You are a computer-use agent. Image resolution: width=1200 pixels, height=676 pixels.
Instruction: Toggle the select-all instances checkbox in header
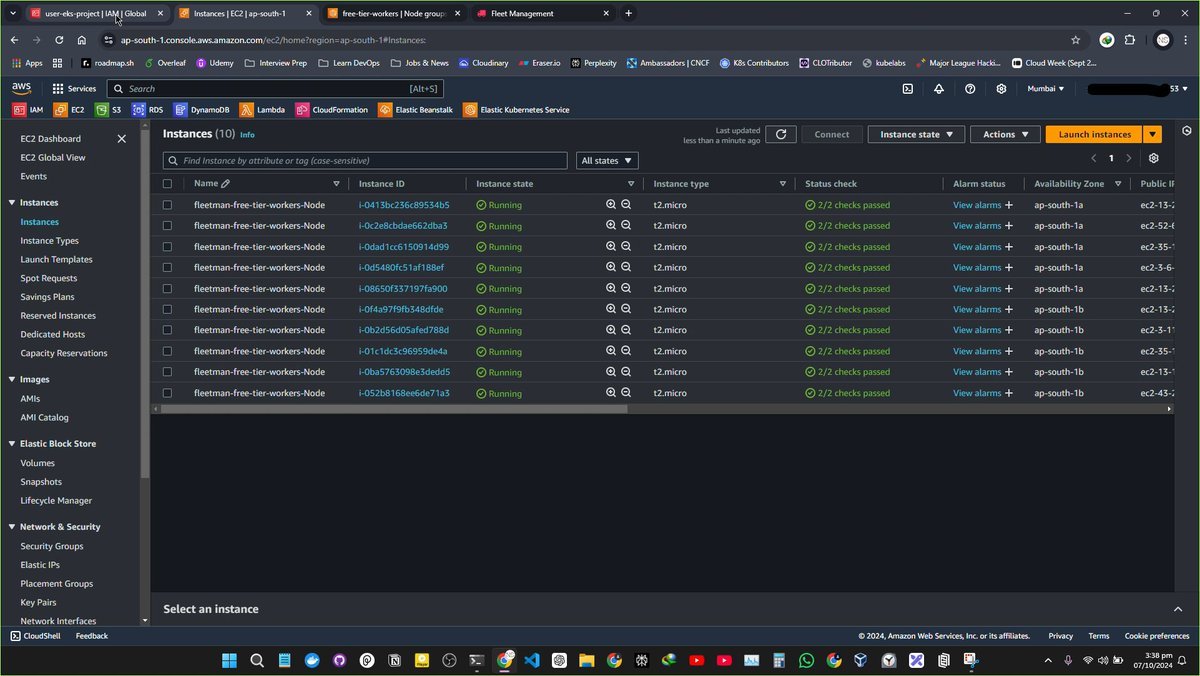click(167, 184)
